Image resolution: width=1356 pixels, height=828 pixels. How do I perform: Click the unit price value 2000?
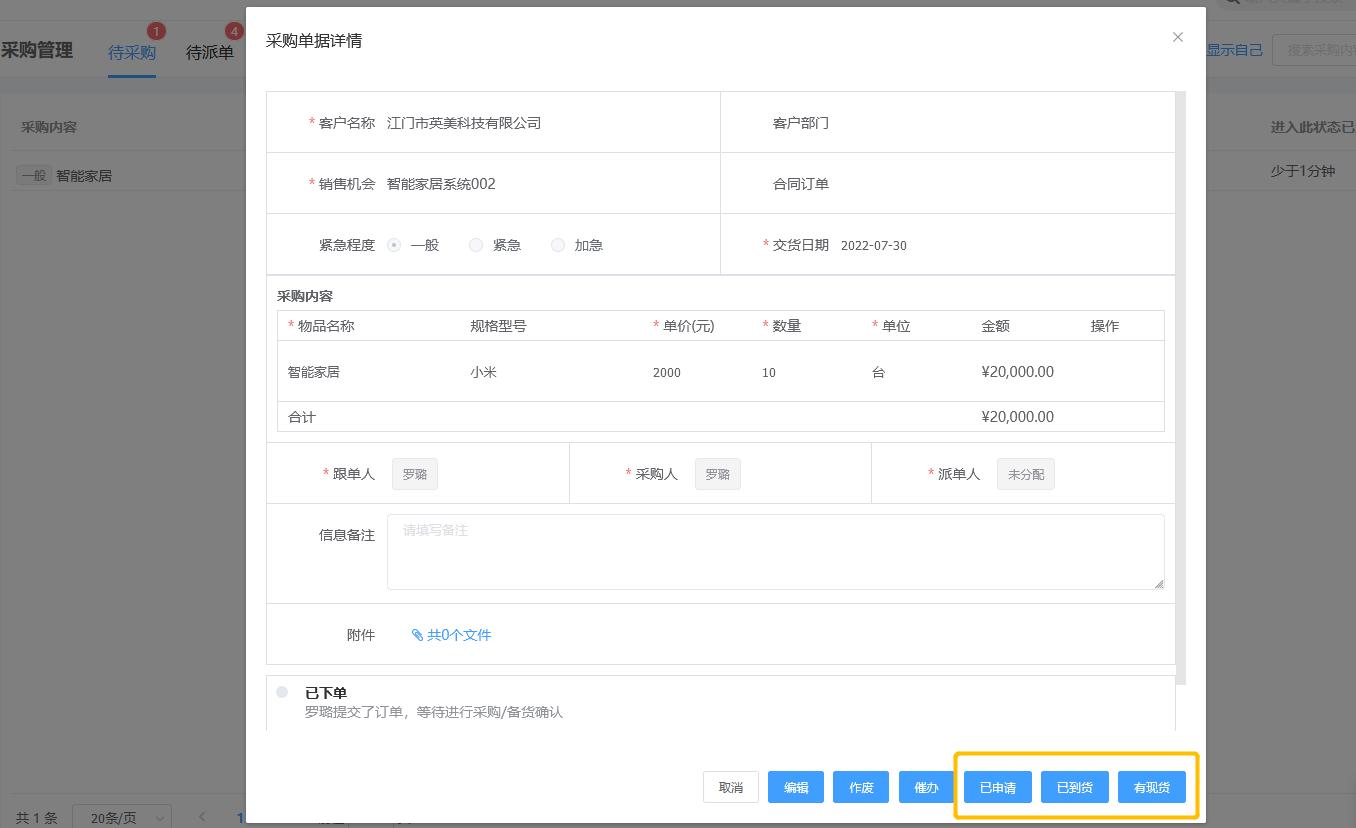point(667,372)
